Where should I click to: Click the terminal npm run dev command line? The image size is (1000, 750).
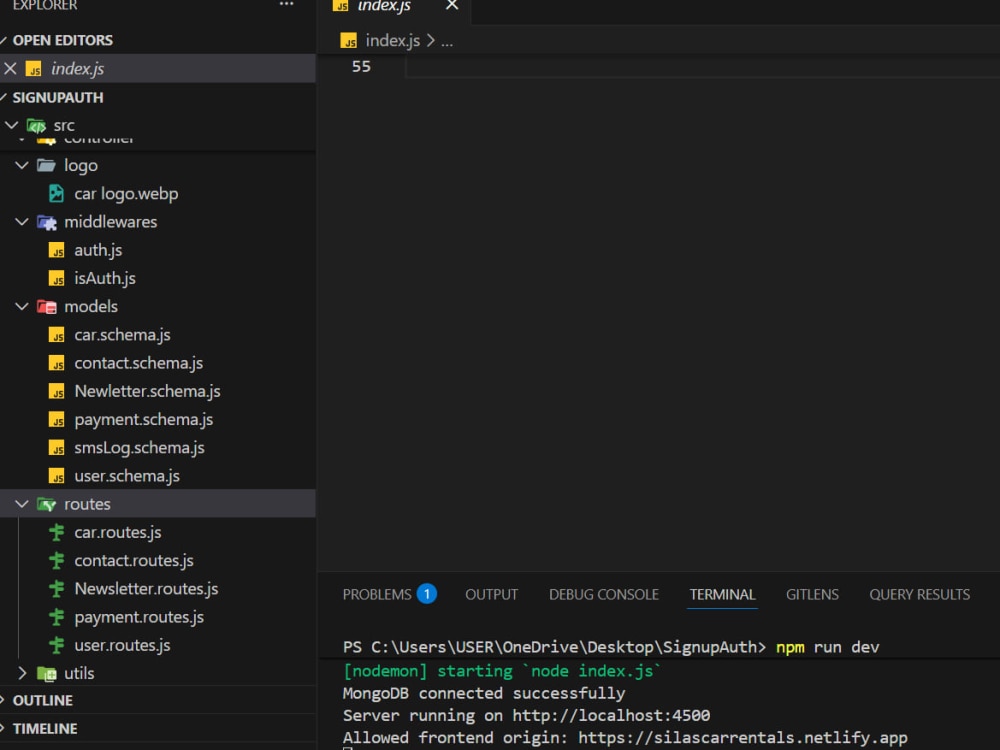(828, 647)
